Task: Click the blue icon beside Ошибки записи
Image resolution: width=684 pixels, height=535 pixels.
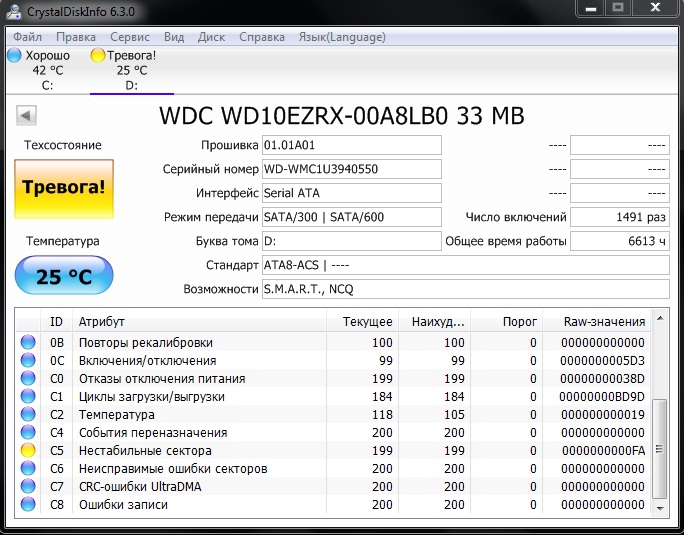Action: pyautogui.click(x=28, y=505)
